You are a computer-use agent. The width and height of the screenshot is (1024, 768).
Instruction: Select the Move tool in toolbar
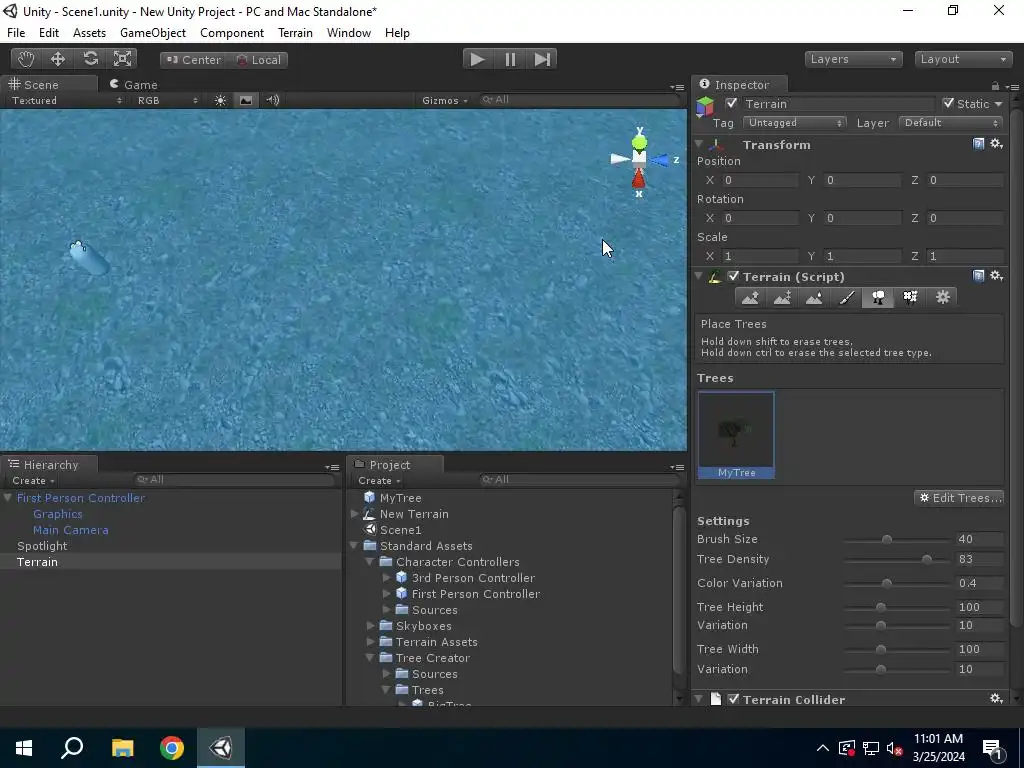click(58, 59)
